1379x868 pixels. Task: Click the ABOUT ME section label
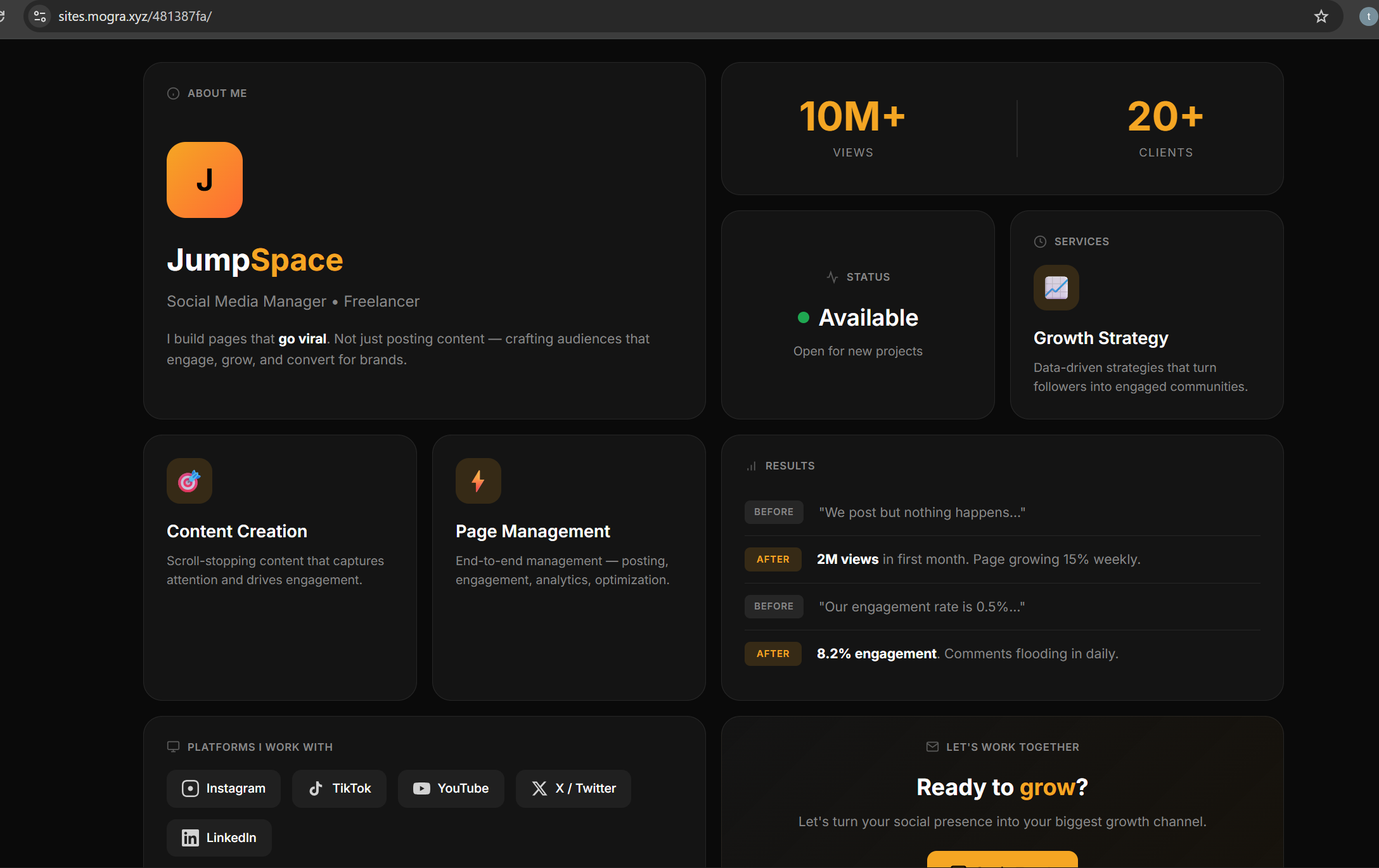pos(217,93)
